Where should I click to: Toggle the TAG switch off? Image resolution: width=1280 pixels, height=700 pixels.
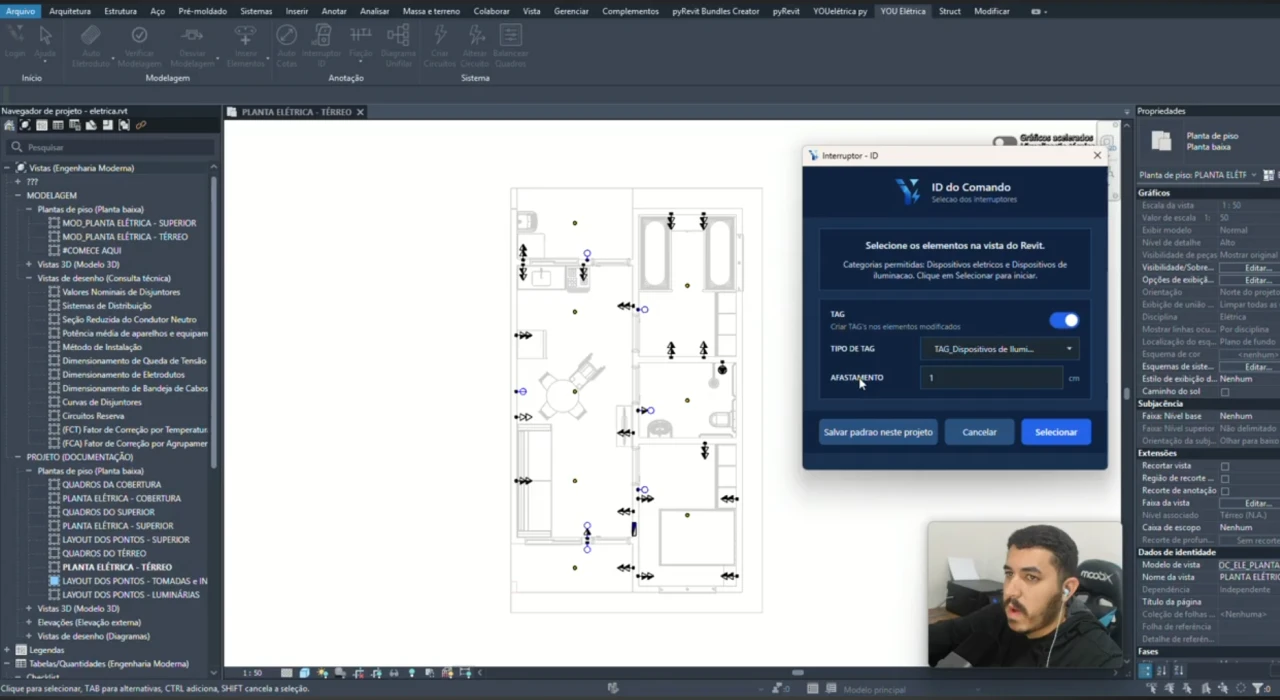click(1064, 320)
